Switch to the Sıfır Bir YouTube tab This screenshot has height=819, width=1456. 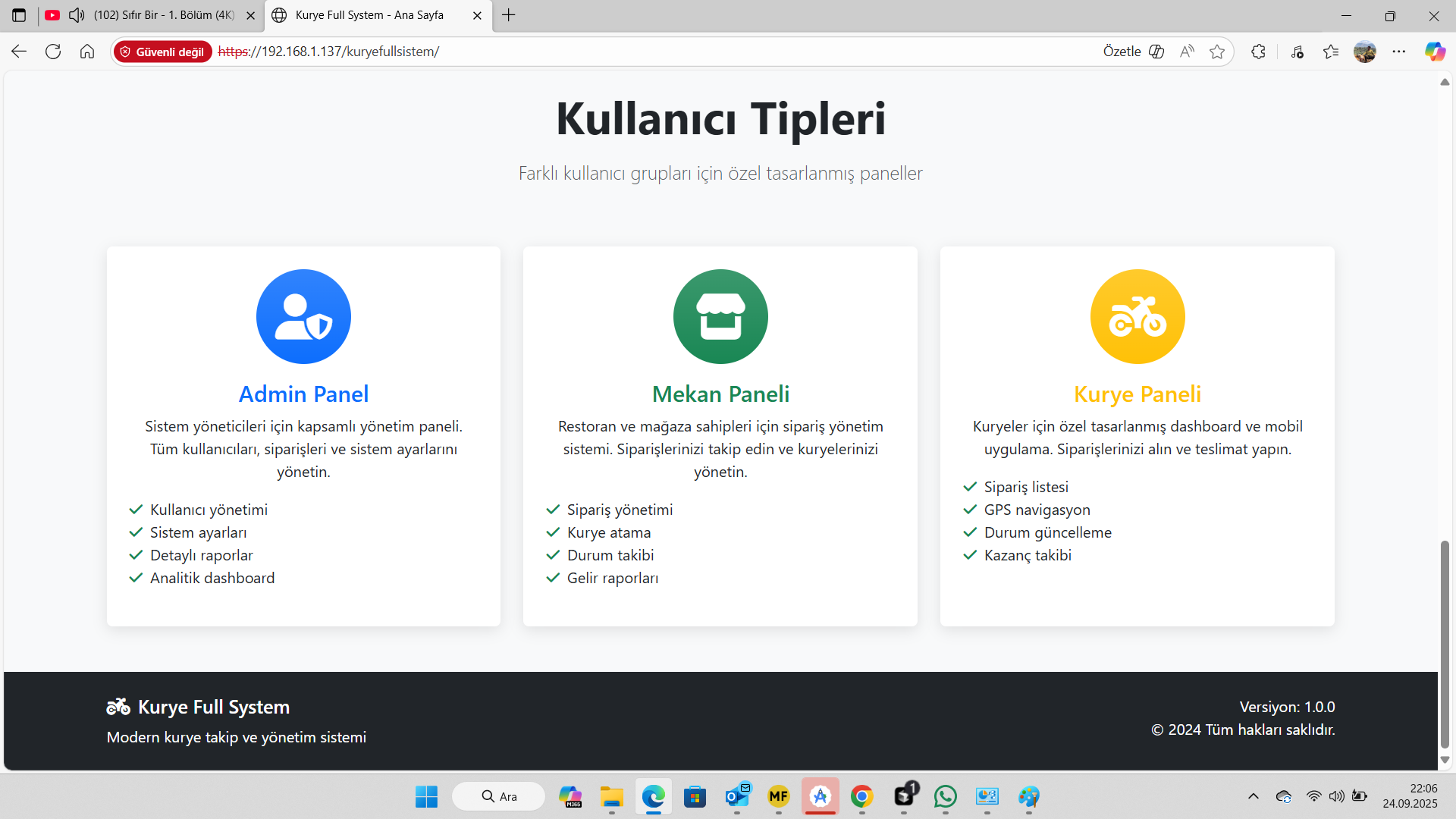(163, 15)
